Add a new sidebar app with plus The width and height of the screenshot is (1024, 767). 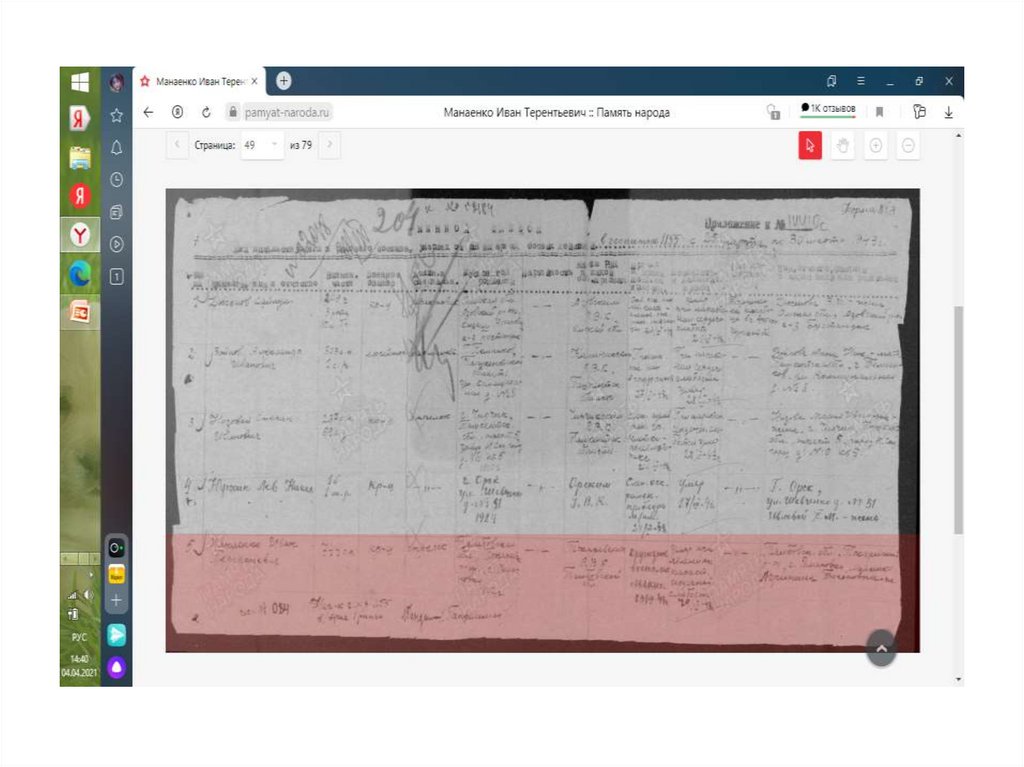[x=116, y=600]
